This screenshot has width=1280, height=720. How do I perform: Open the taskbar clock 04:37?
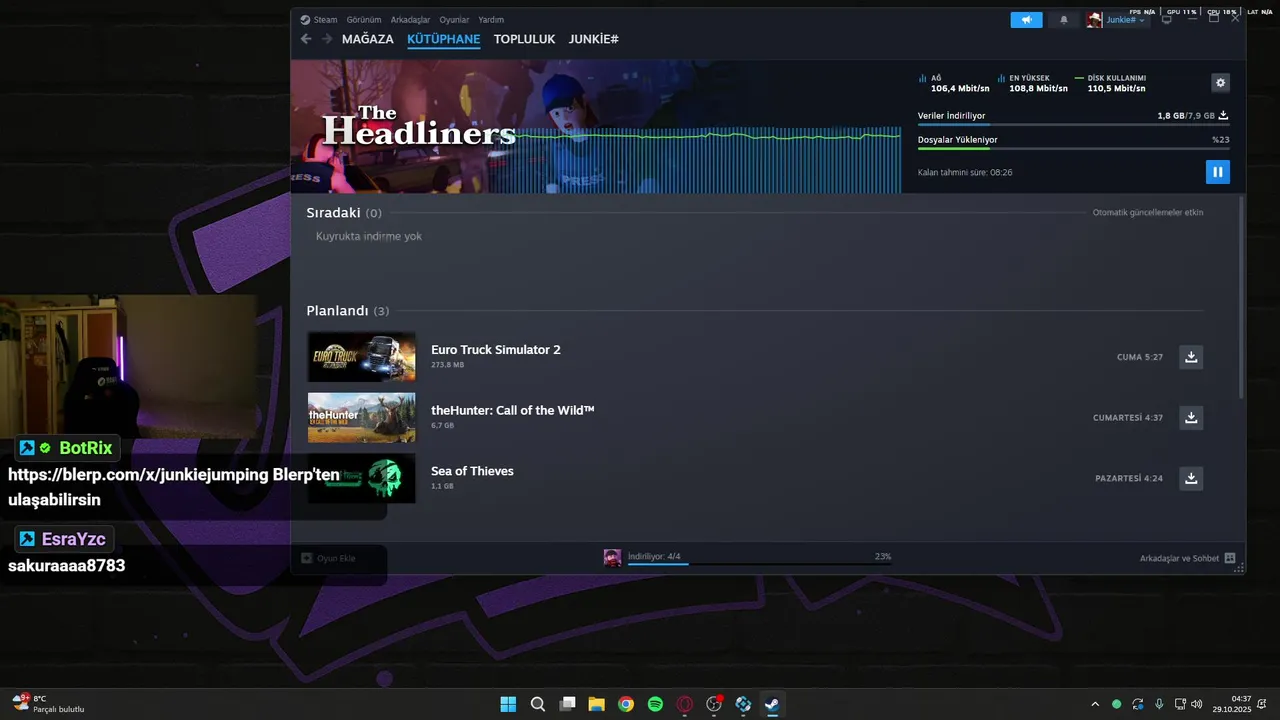(x=1232, y=704)
